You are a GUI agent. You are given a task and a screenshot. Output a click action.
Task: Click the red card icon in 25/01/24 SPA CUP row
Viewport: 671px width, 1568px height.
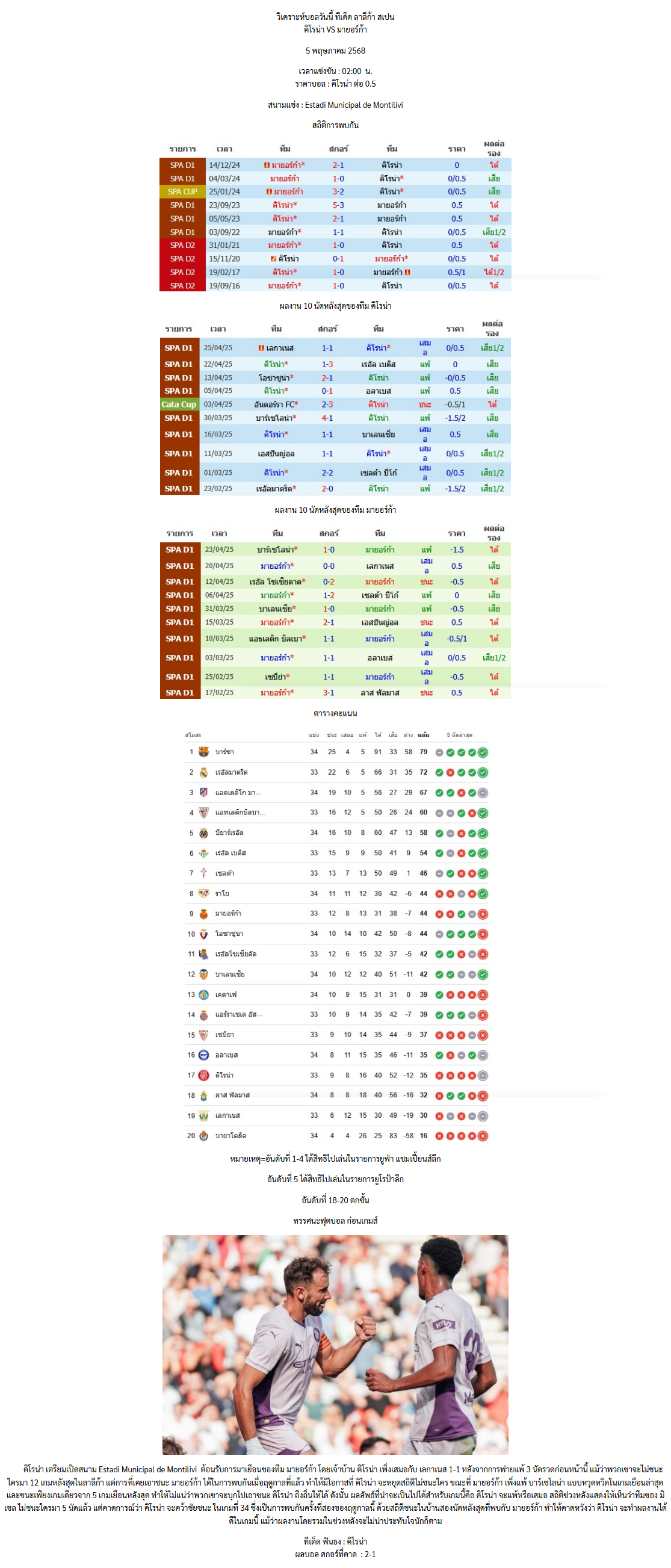coord(268,192)
